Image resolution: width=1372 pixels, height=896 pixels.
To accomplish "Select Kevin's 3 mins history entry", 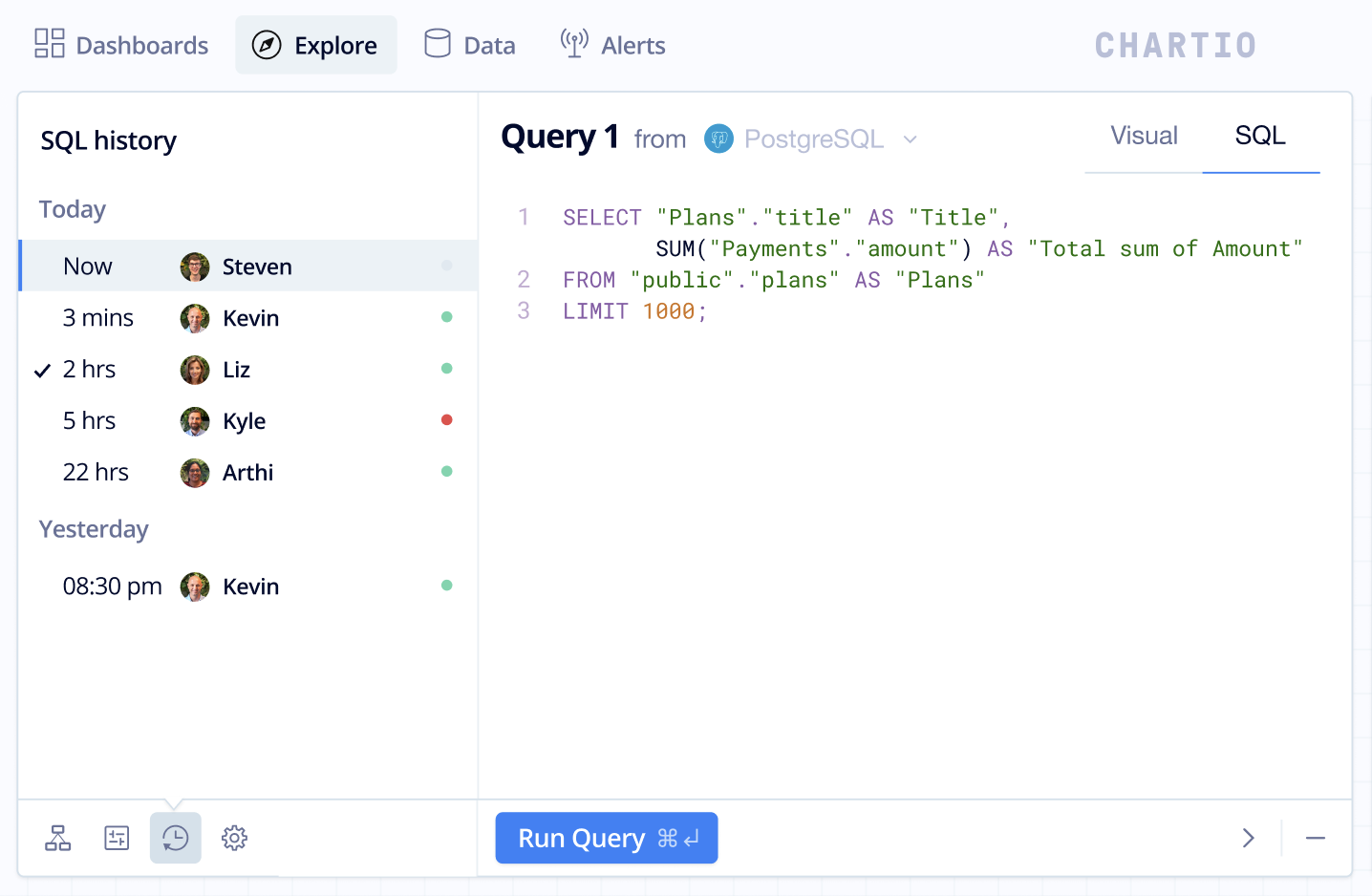I will (x=248, y=318).
